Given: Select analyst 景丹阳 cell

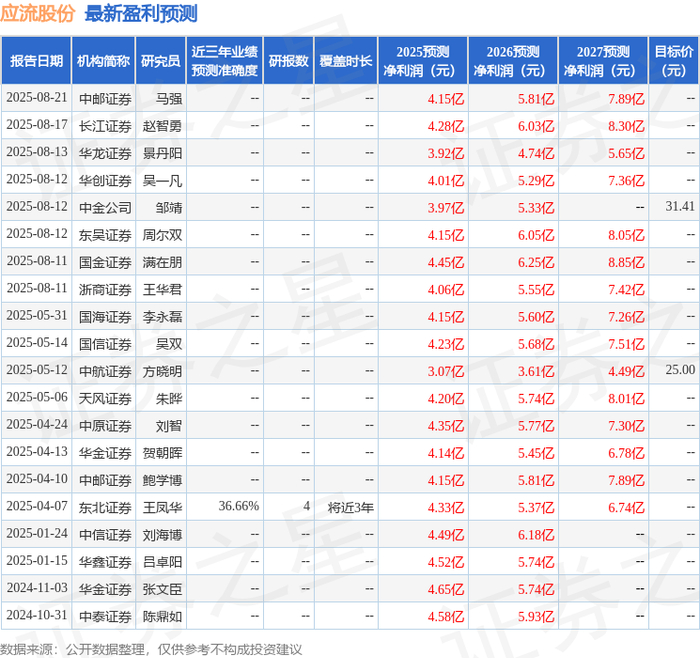Looking at the screenshot, I should coord(162,153).
